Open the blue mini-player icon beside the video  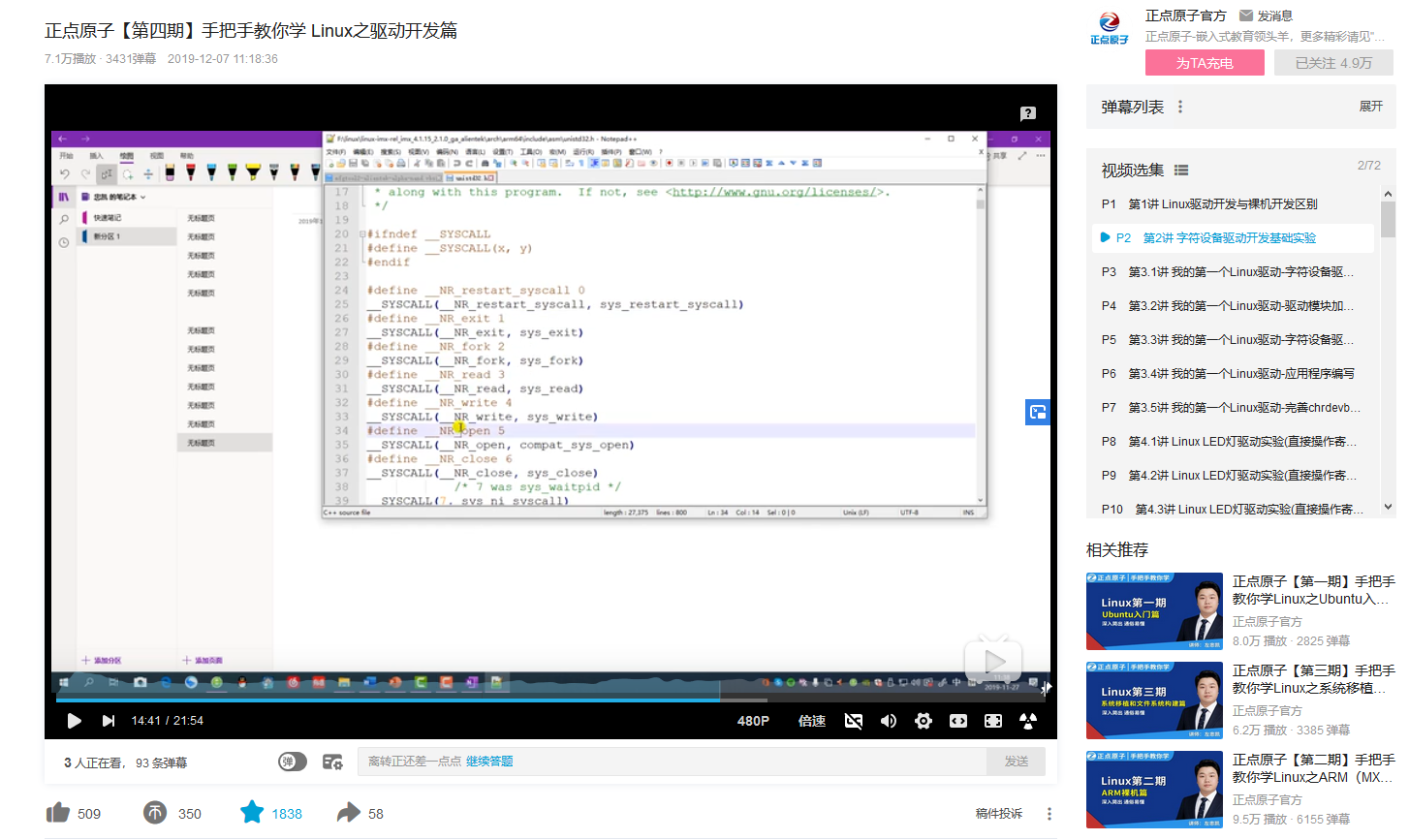pos(1038,412)
